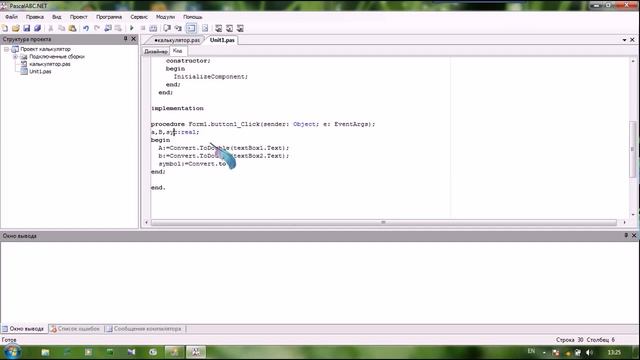Click the Save All icon
The width and height of the screenshot is (640, 360).
click(x=37, y=28)
